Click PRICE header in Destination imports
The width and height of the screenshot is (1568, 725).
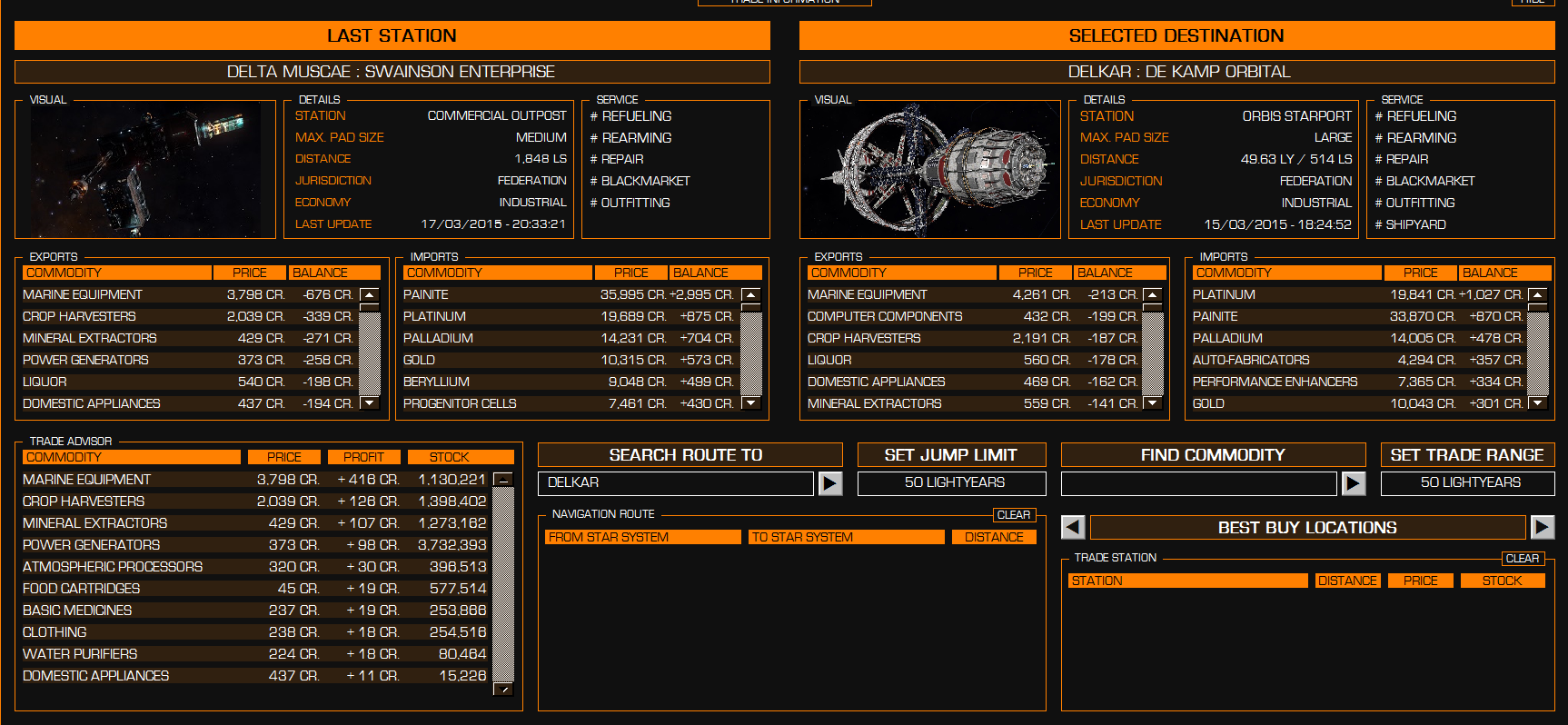1421,273
